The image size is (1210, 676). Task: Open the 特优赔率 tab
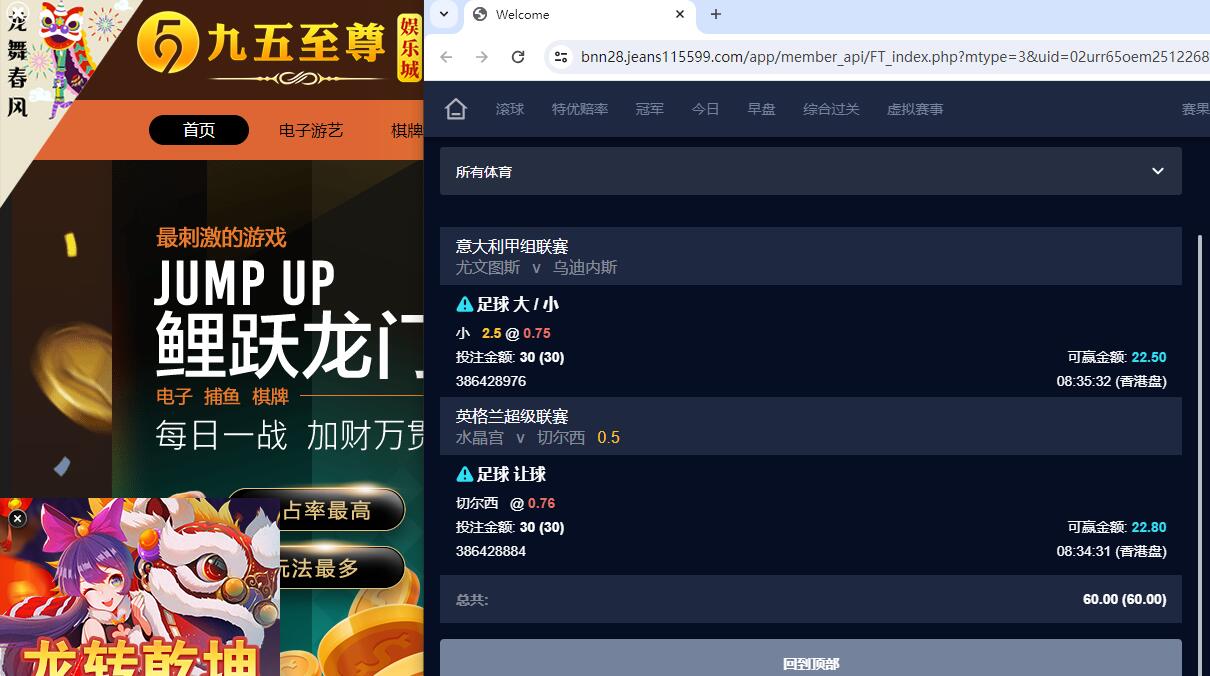pos(580,109)
